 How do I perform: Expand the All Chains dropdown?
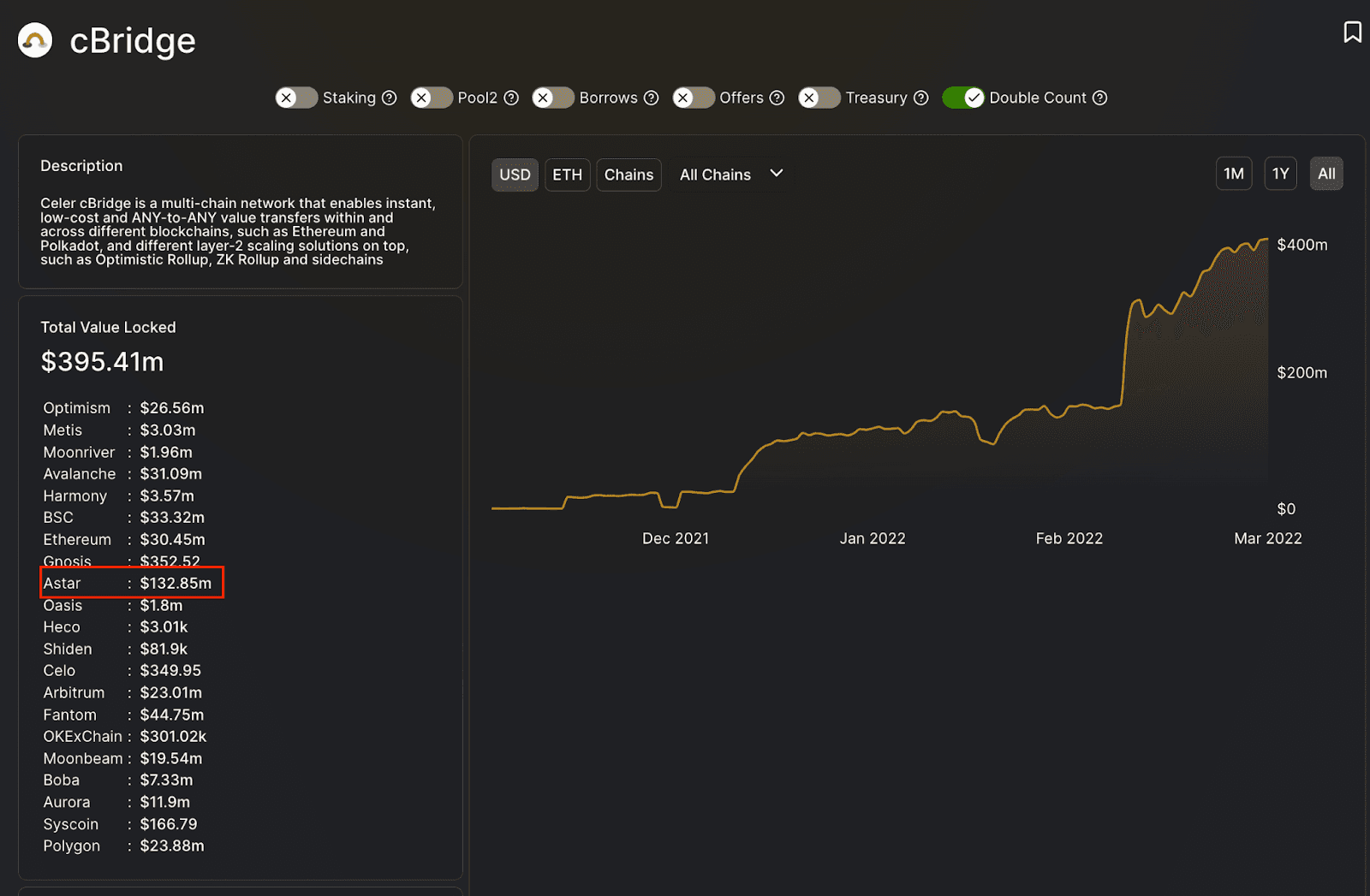click(x=732, y=175)
